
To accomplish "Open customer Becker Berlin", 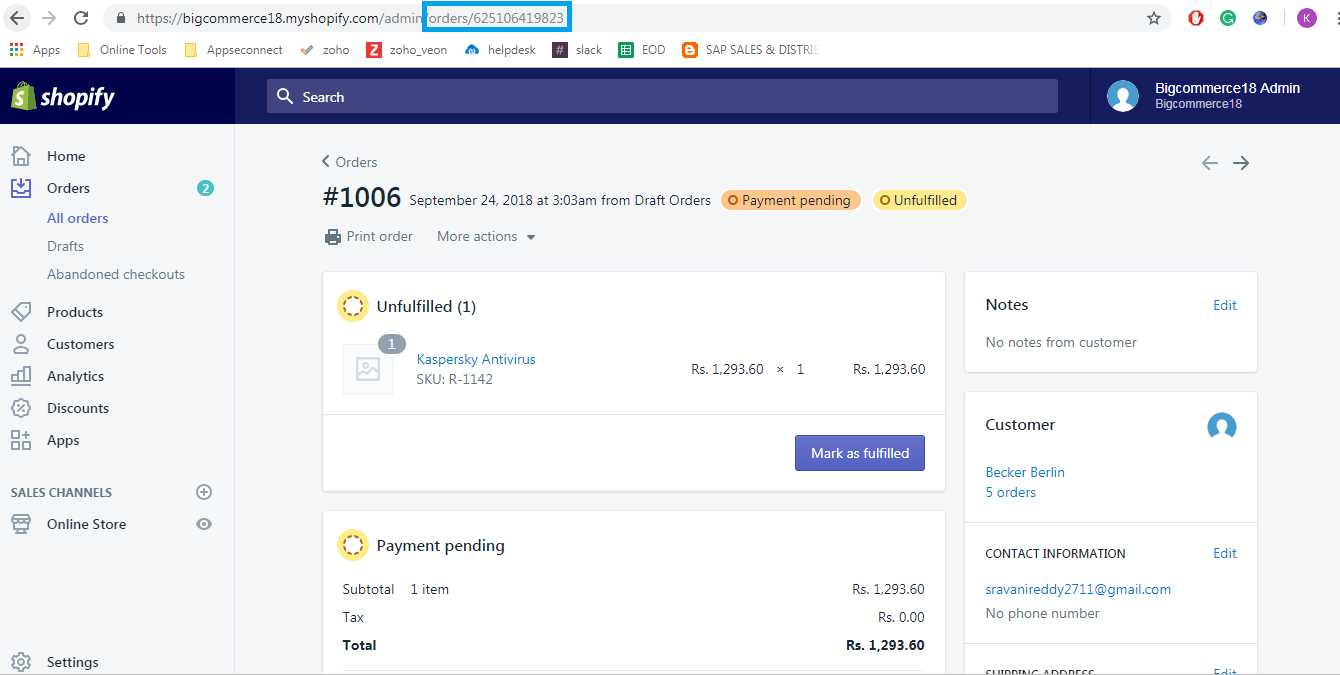I will [x=1025, y=472].
